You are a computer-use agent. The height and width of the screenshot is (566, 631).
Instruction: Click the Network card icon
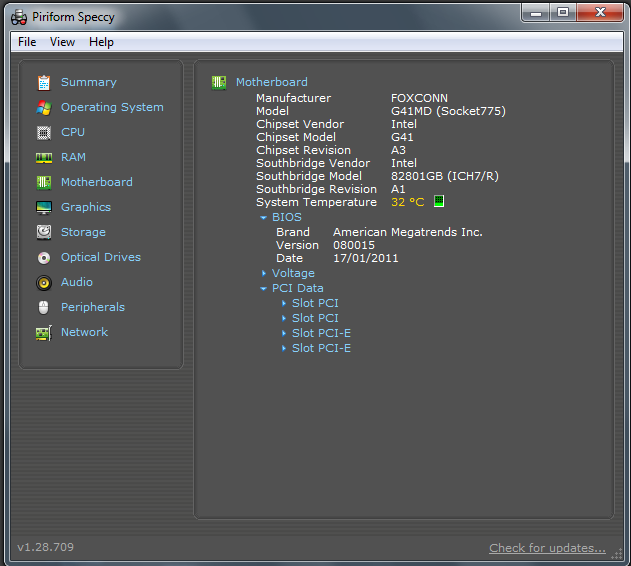coord(44,333)
